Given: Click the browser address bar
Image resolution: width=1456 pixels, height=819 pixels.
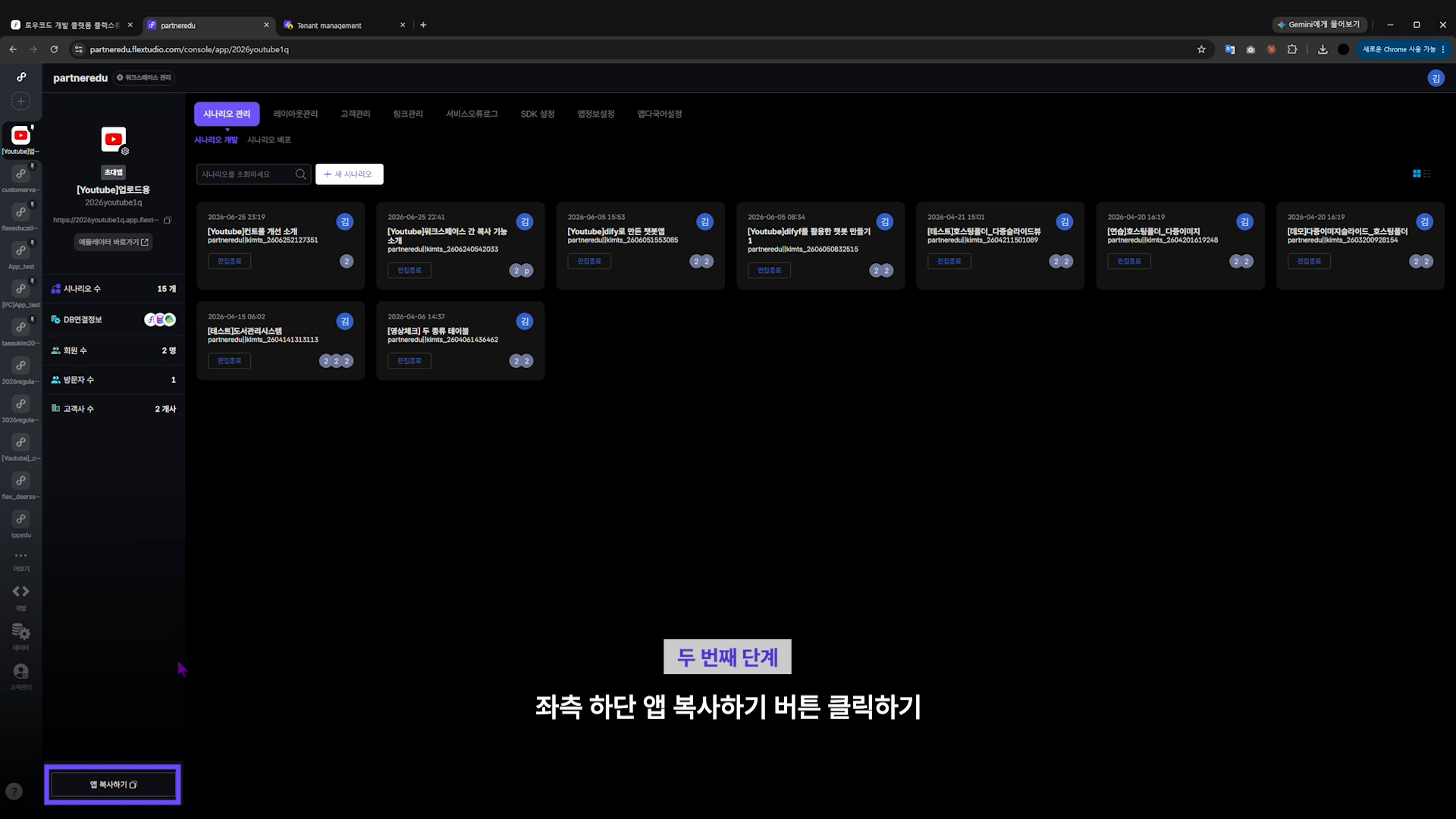Looking at the screenshot, I should [637, 49].
